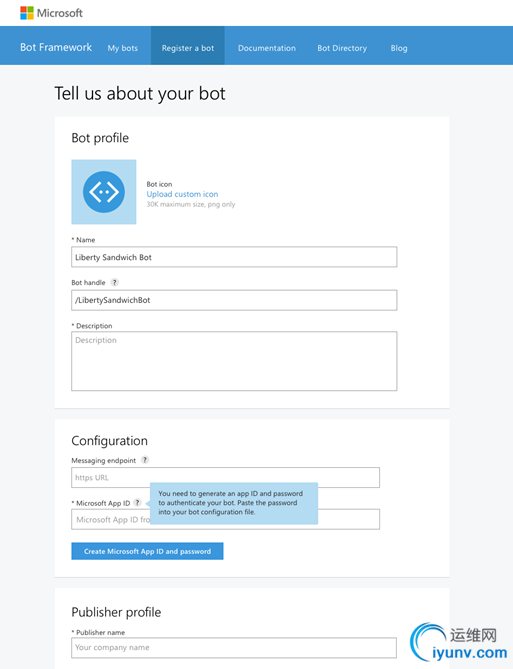This screenshot has width=513, height=669.
Task: Click into the Description text area
Action: (234, 361)
